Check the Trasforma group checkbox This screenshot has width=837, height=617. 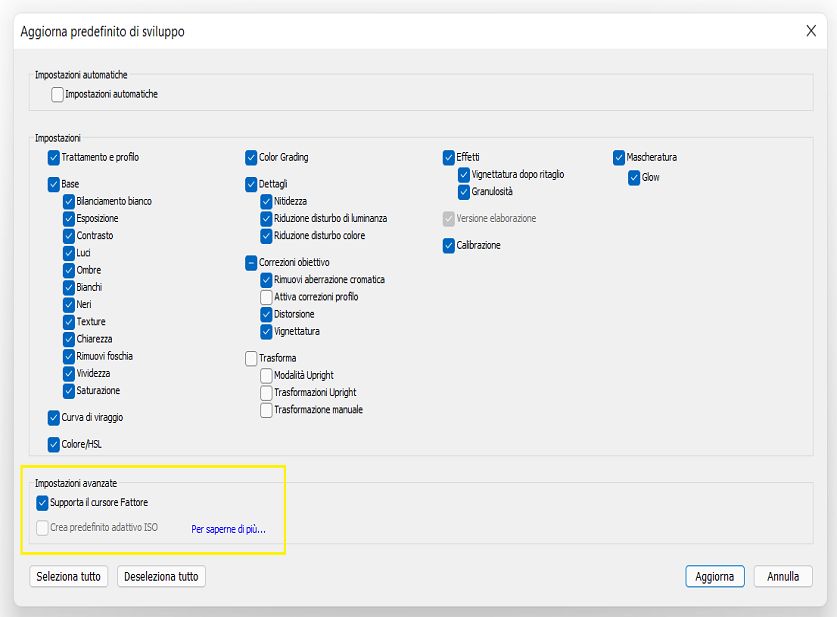point(252,358)
